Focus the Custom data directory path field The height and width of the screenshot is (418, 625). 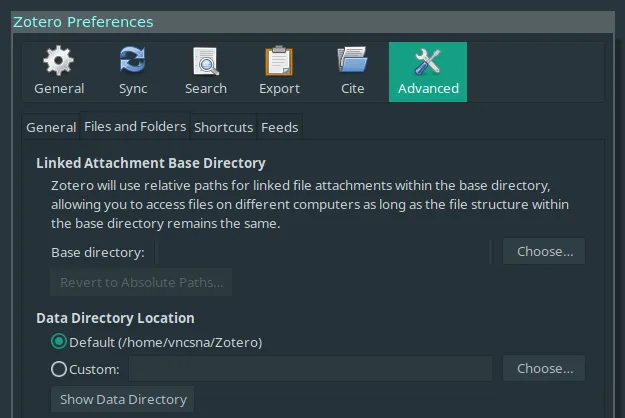pos(310,369)
